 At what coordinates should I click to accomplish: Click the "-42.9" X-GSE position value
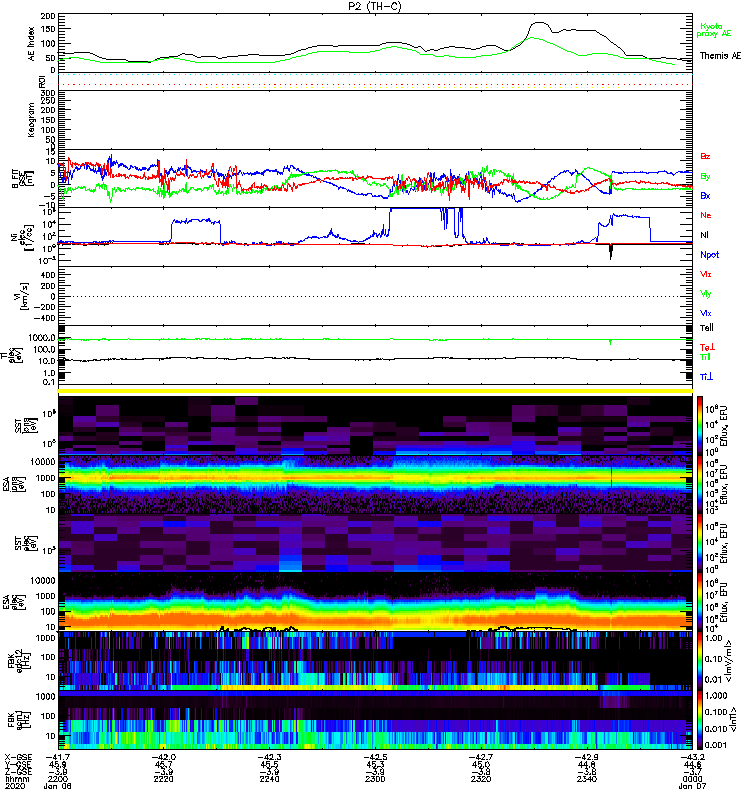pos(586,757)
